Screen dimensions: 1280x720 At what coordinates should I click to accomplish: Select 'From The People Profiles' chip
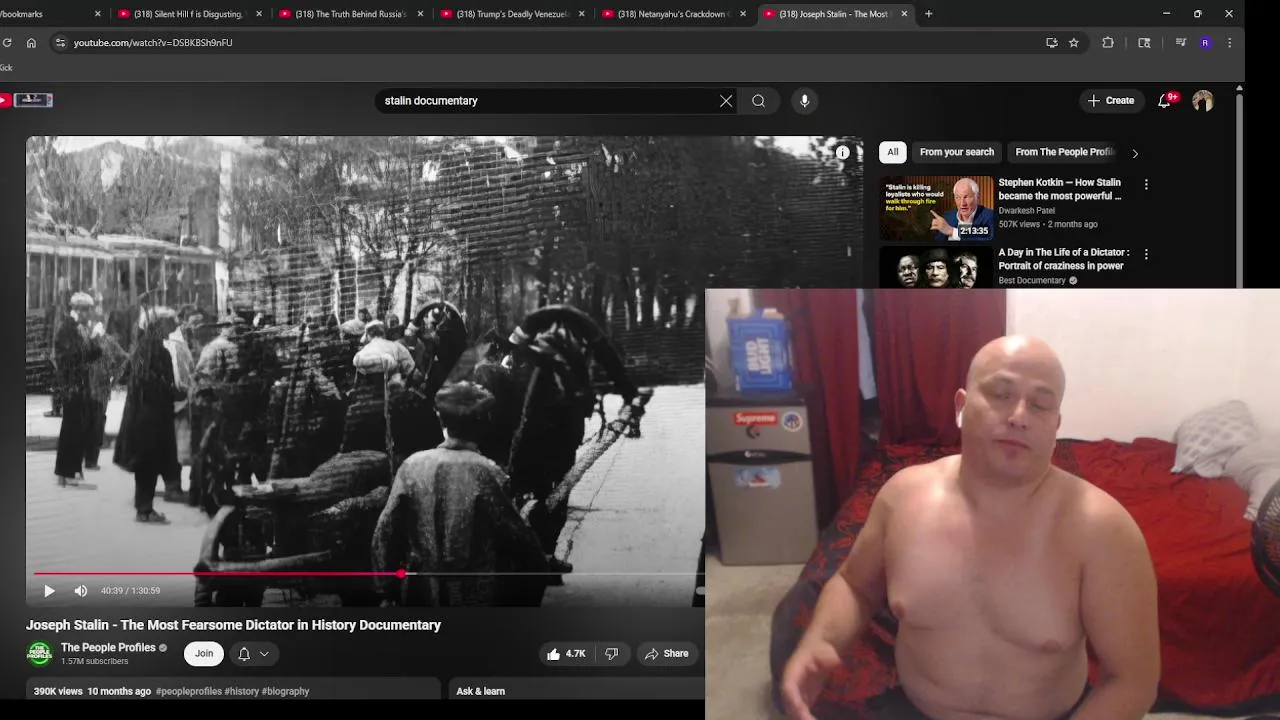click(1064, 152)
